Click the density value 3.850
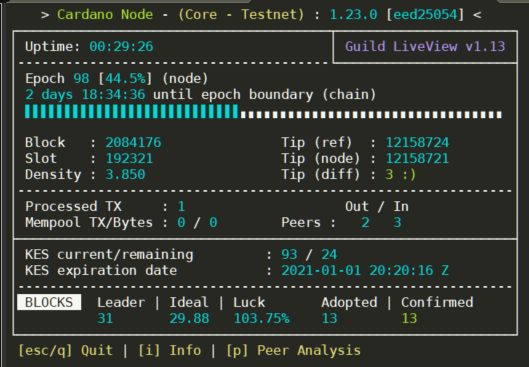The height and width of the screenshot is (367, 529). 125,174
